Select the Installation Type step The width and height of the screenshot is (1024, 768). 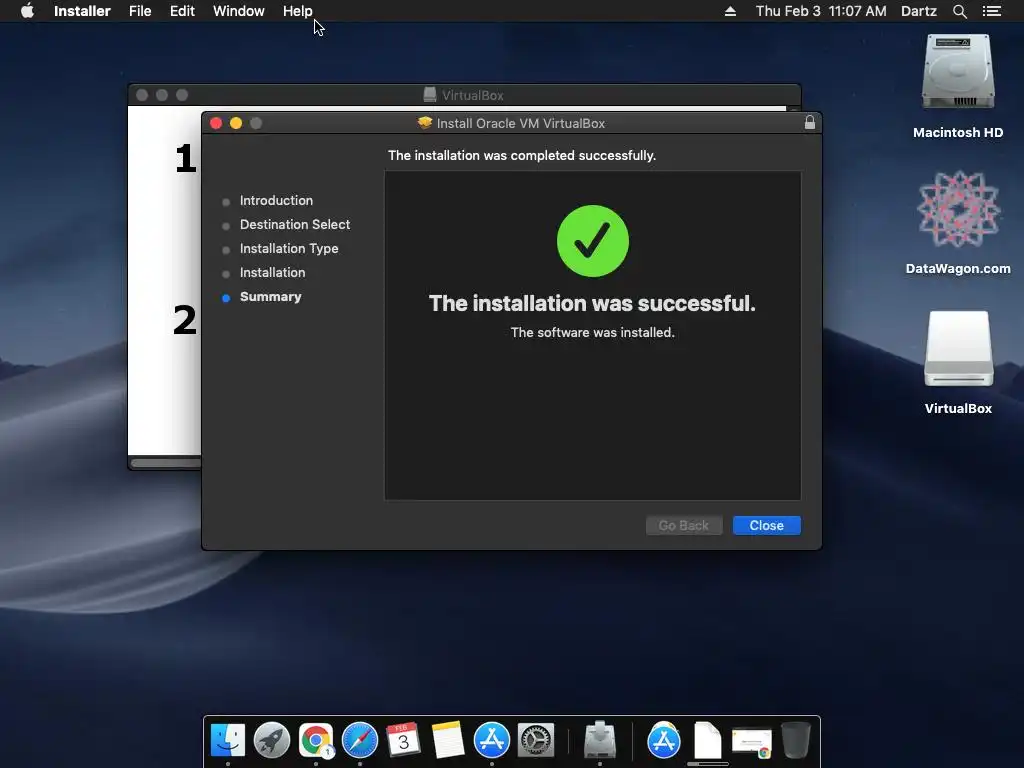pos(289,249)
